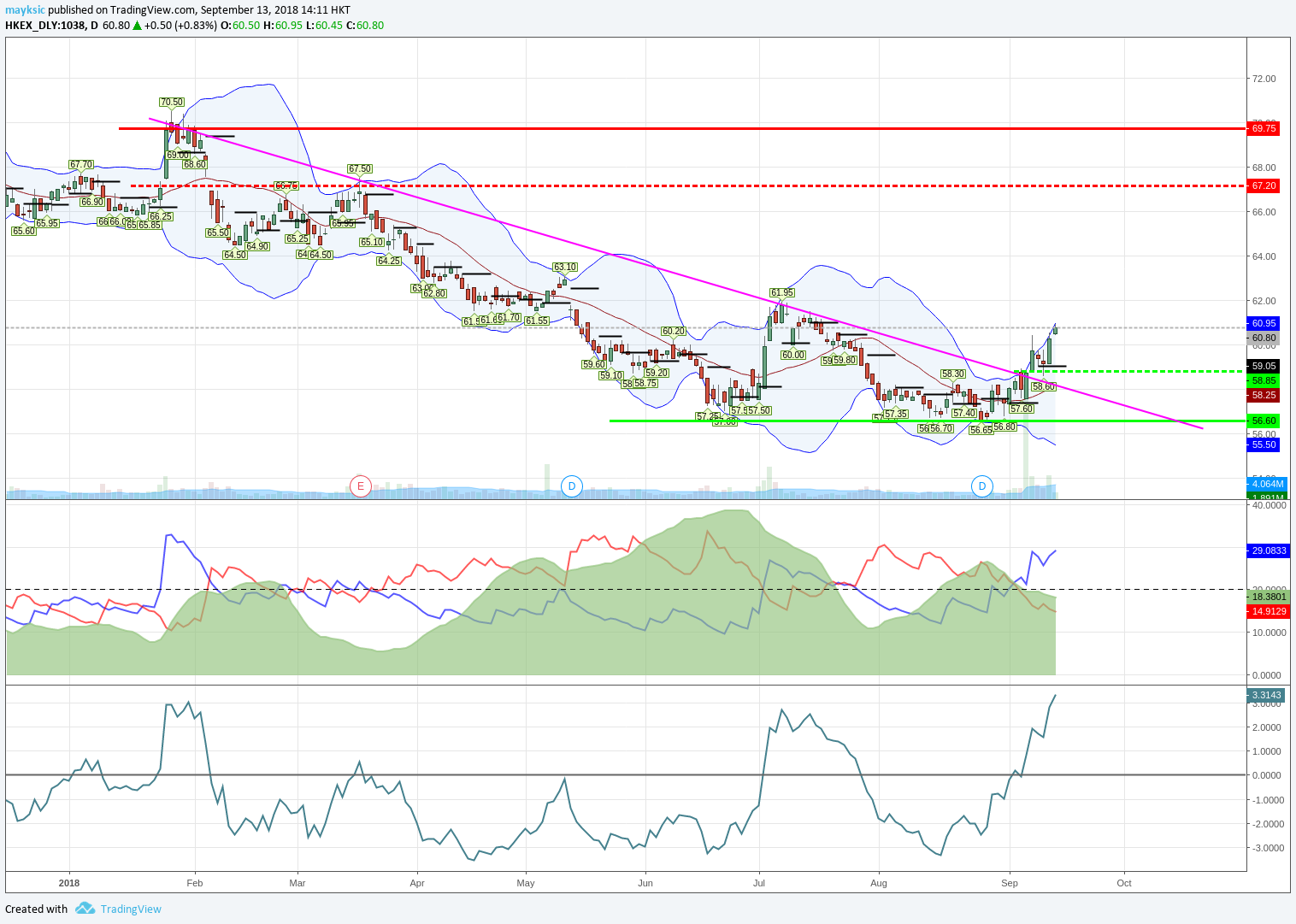Viewport: 1296px width, 924px height.
Task: Click the 40.0000 indicator axis tick
Action: point(1269,505)
